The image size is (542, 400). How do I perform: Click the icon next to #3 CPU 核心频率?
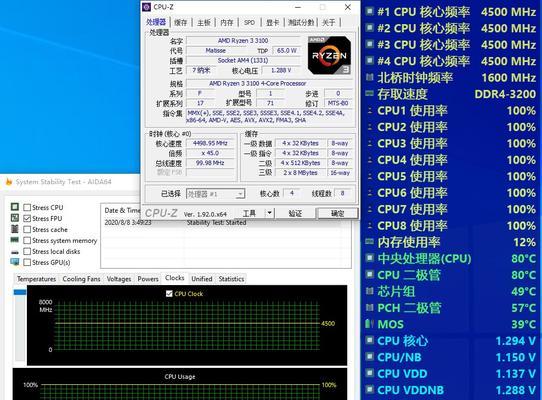pos(370,44)
